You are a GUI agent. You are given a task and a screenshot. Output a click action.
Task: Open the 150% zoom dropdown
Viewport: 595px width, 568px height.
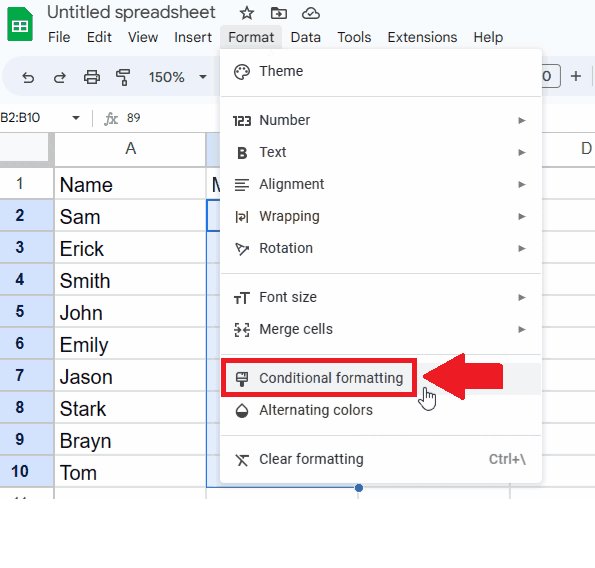tap(178, 77)
